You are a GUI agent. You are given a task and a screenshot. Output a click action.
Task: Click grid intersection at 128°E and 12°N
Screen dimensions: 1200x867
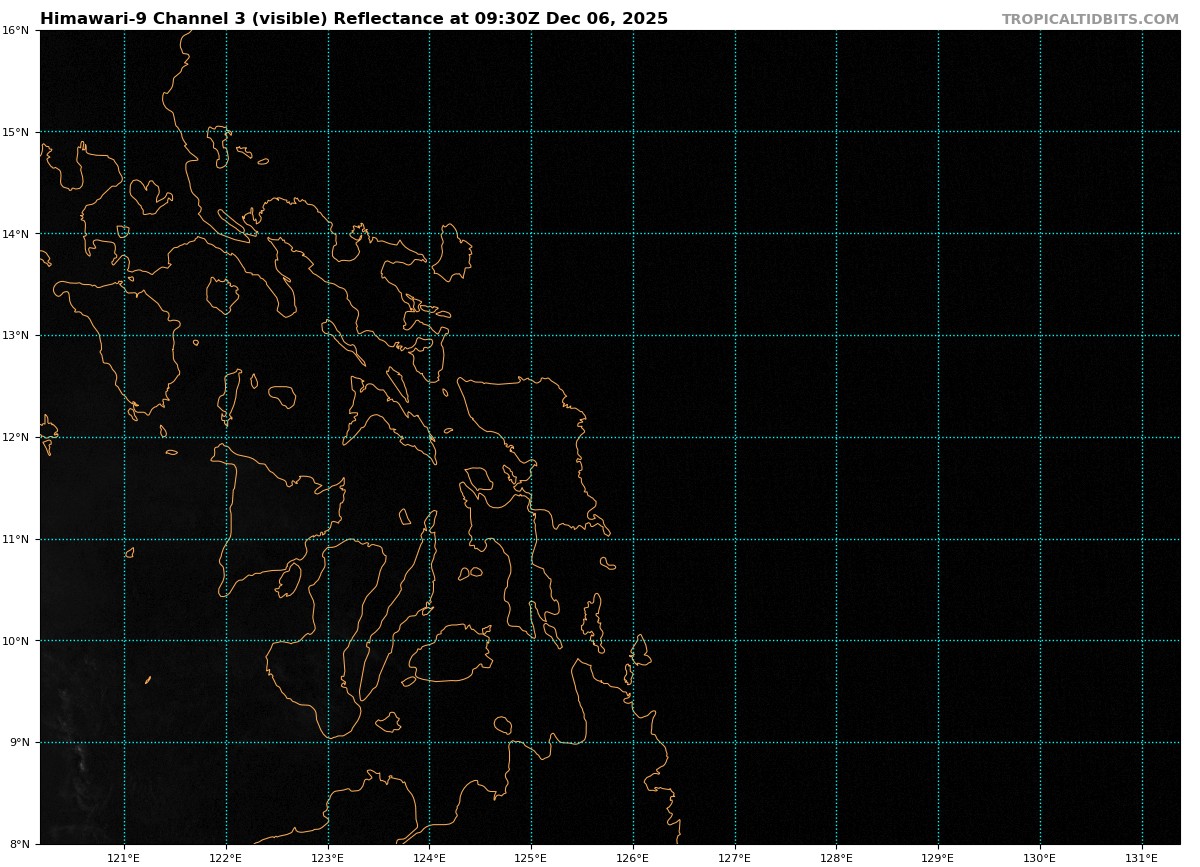pyautogui.click(x=837, y=438)
